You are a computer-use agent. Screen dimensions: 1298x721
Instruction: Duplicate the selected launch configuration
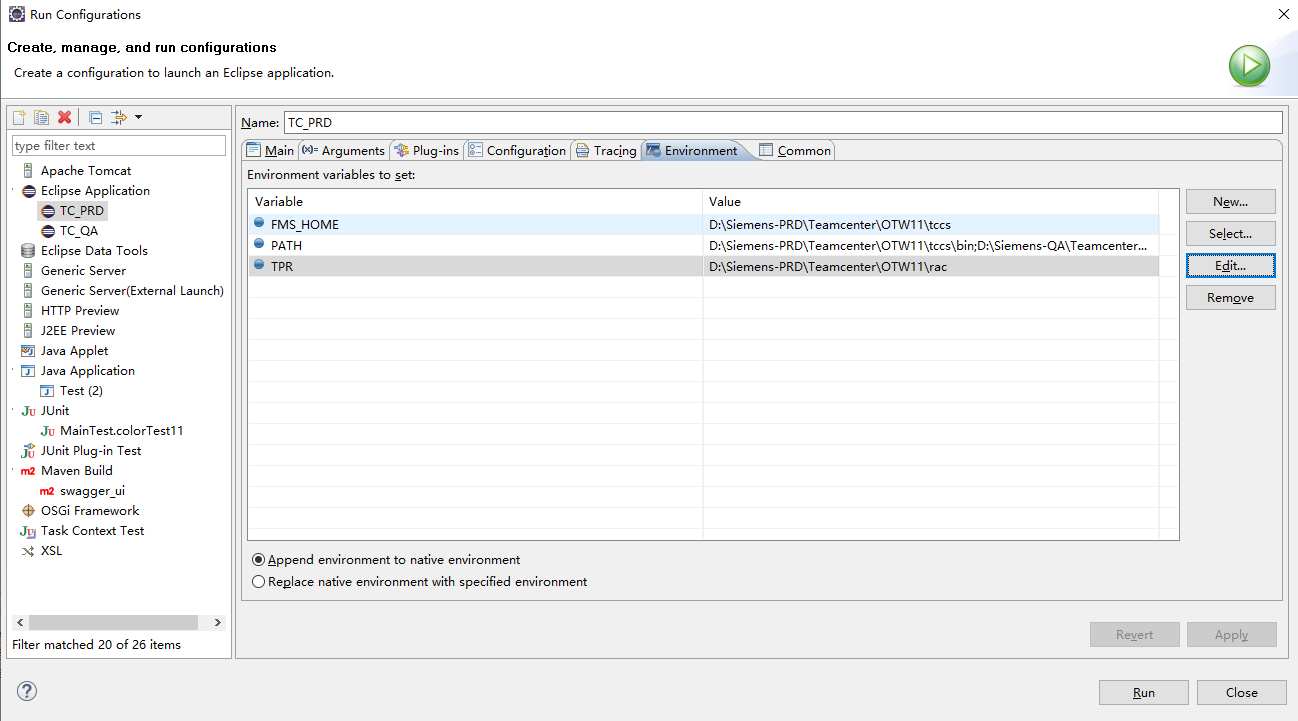click(x=40, y=117)
